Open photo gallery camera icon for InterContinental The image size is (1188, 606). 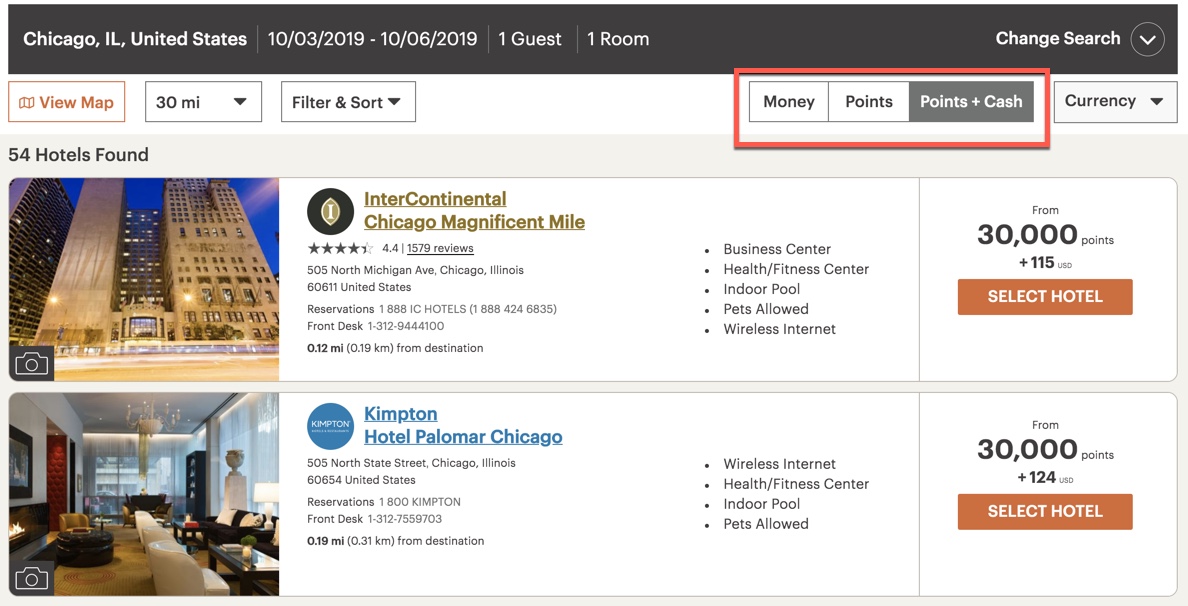[x=31, y=364]
